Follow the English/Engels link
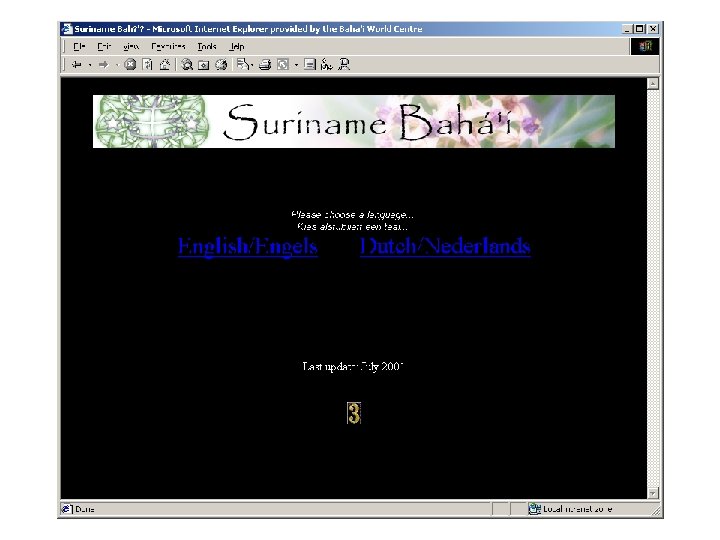This screenshot has width=720, height=540. tap(248, 247)
